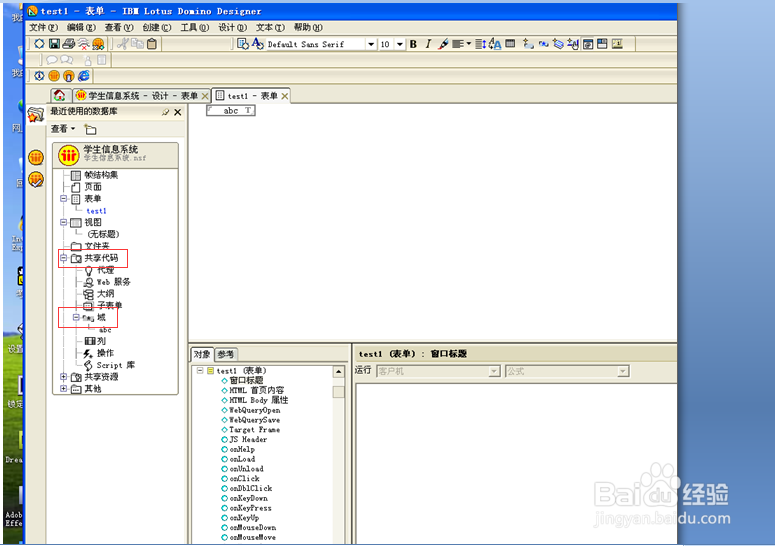Collapse the 共享代码 tree node
This screenshot has width=775, height=546.
pyautogui.click(x=63, y=258)
